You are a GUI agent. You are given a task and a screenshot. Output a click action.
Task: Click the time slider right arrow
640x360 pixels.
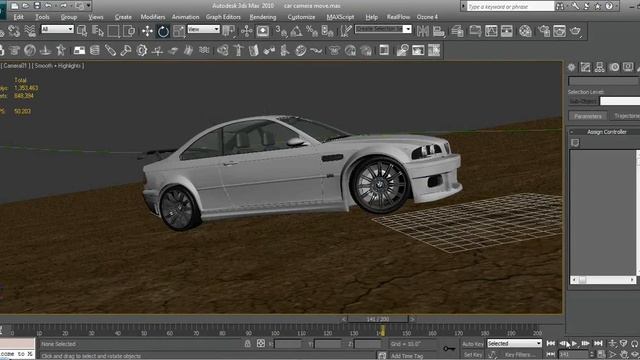click(x=412, y=319)
